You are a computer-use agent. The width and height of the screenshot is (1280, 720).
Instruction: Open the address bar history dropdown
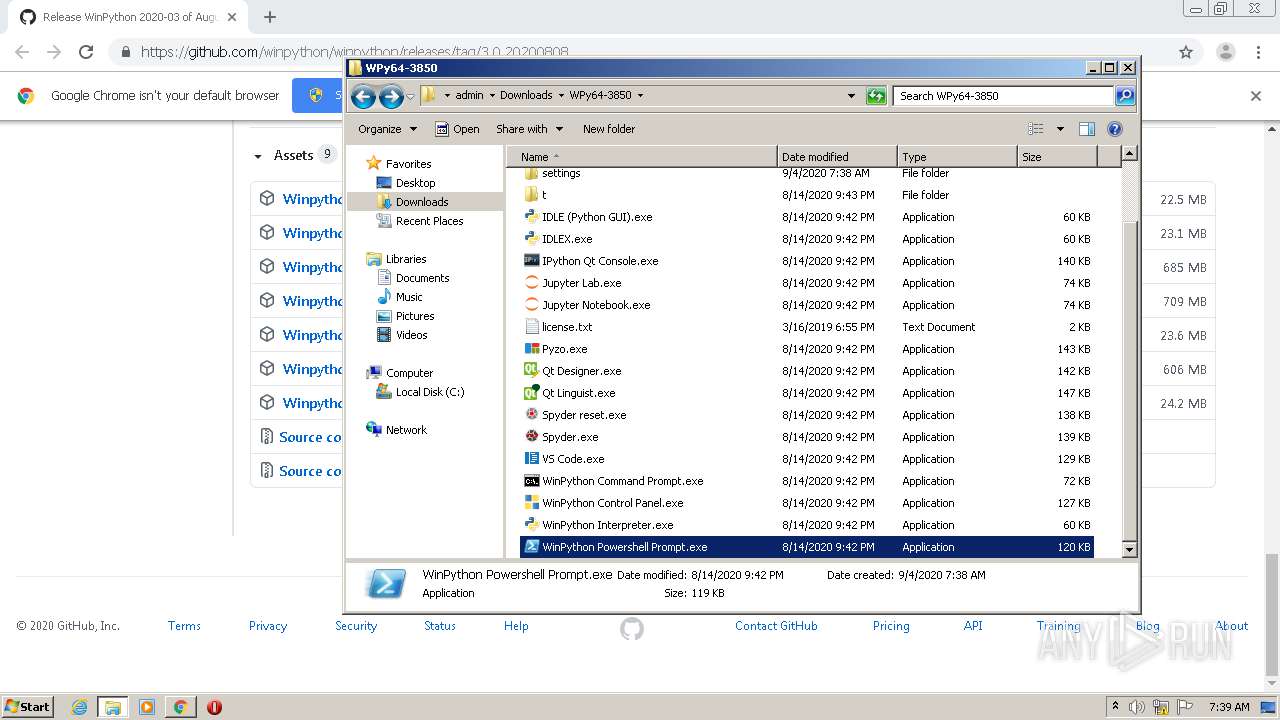point(851,96)
